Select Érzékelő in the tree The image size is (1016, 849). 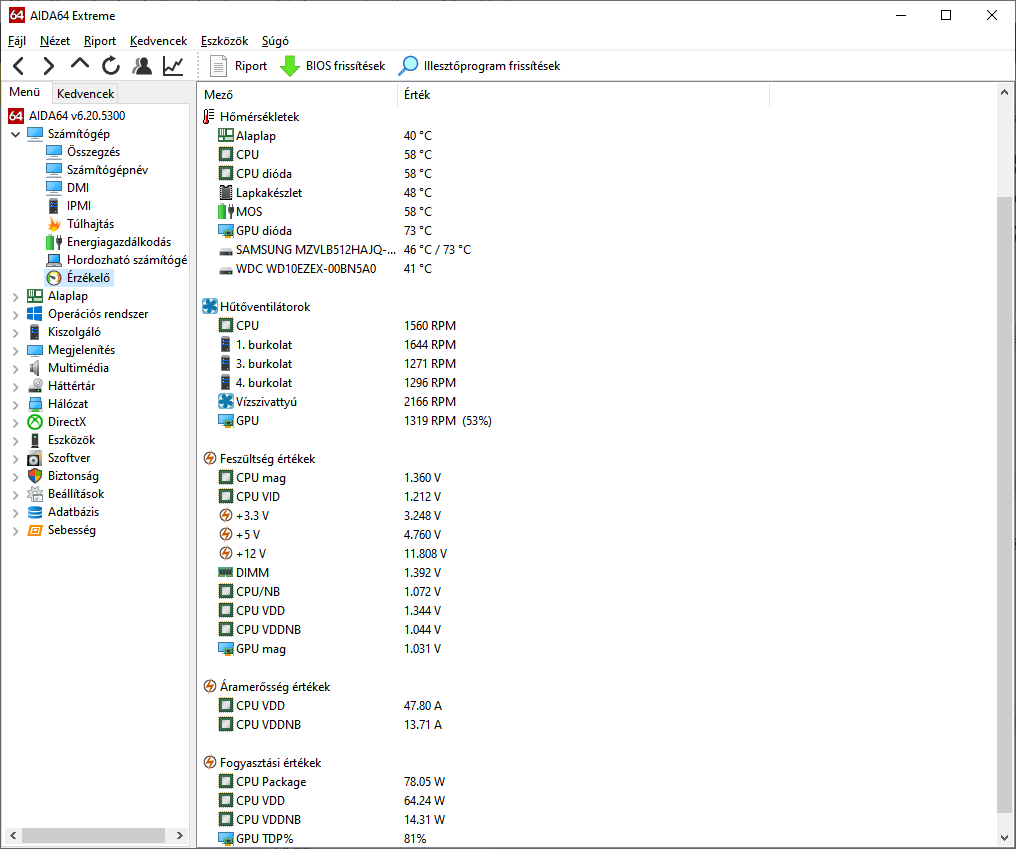pos(88,278)
